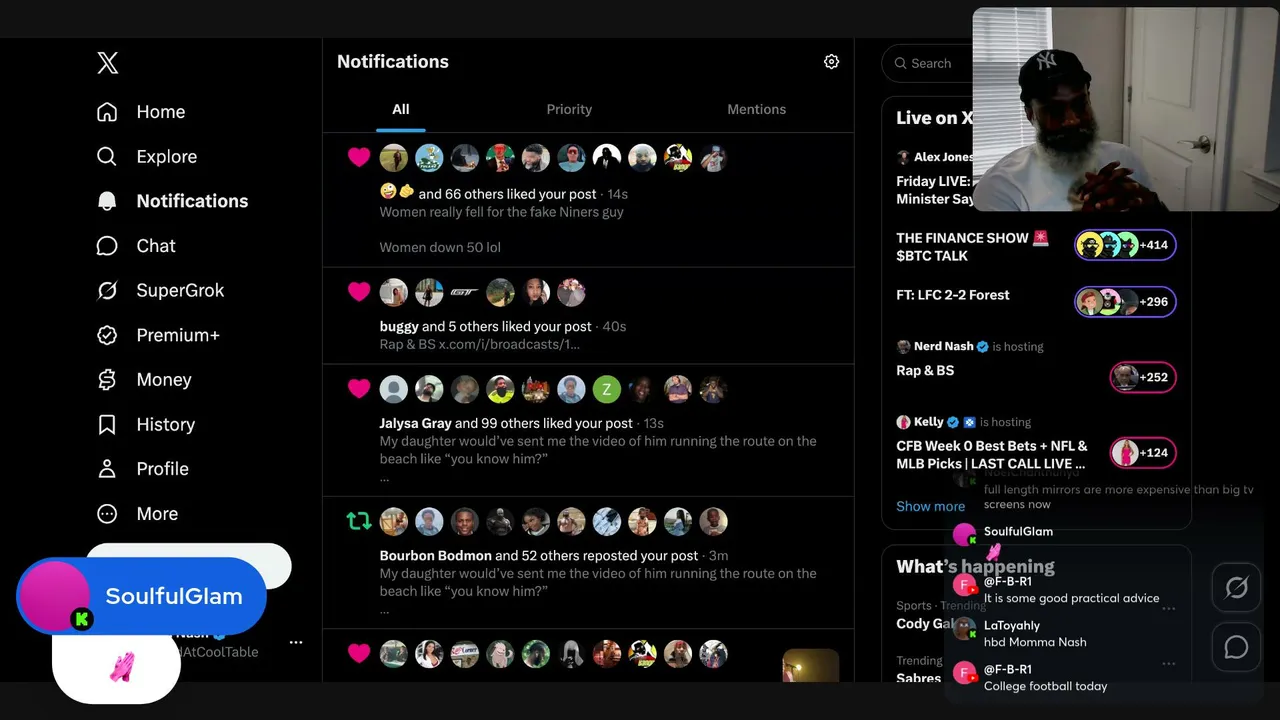Click Show more under Live on X
The height and width of the screenshot is (720, 1280).
tap(930, 506)
